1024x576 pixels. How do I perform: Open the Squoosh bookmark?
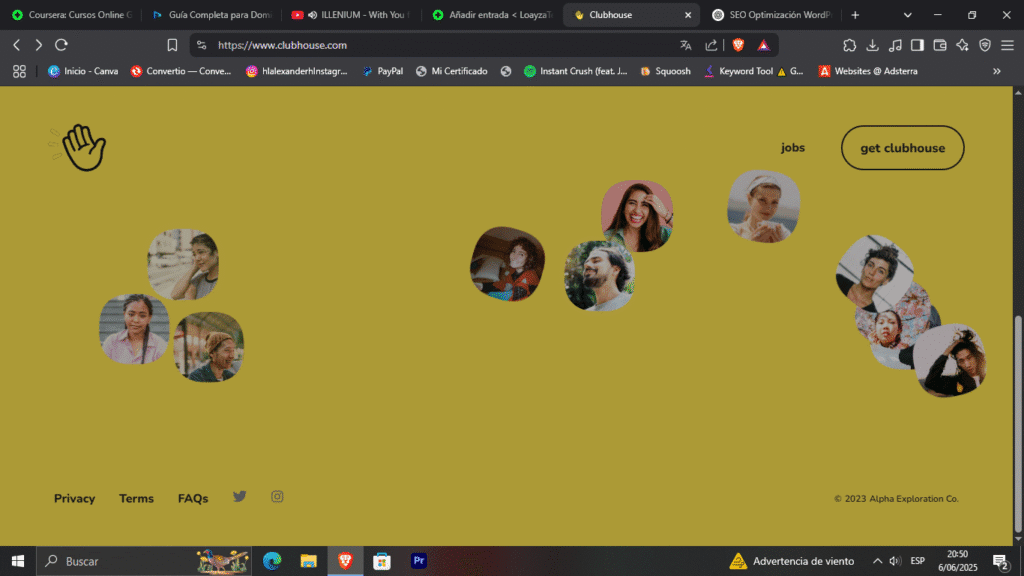(x=665, y=71)
